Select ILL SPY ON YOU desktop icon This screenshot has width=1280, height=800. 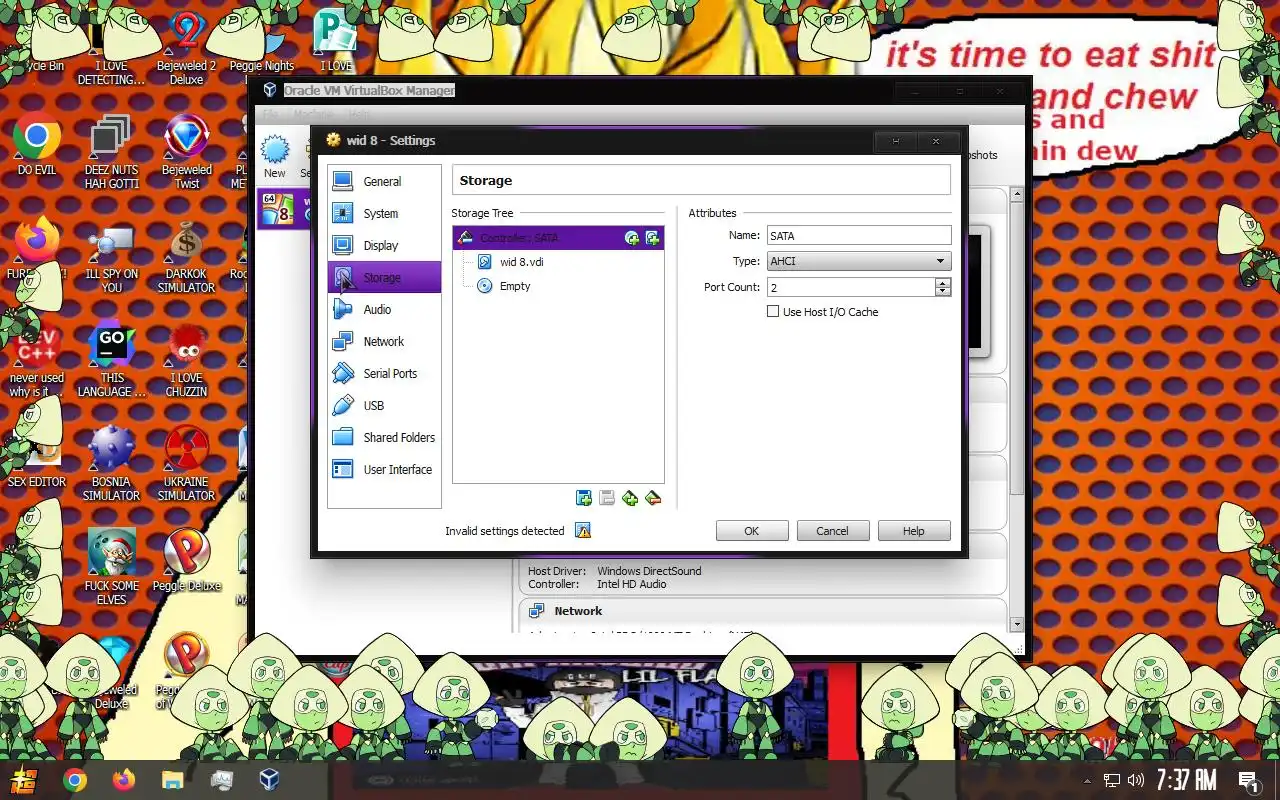tap(111, 258)
